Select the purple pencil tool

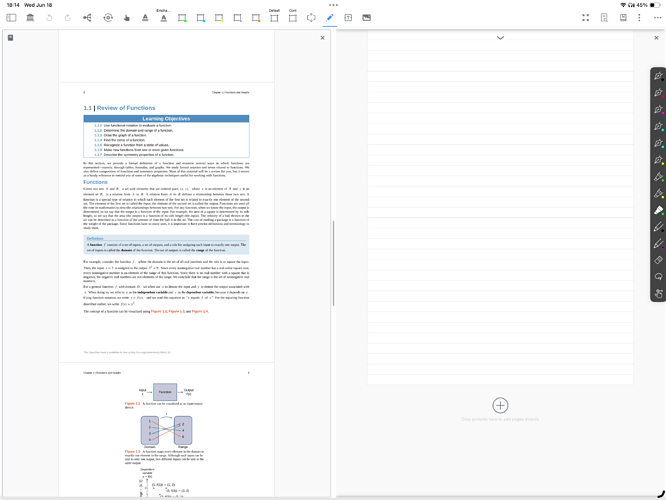tap(658, 243)
